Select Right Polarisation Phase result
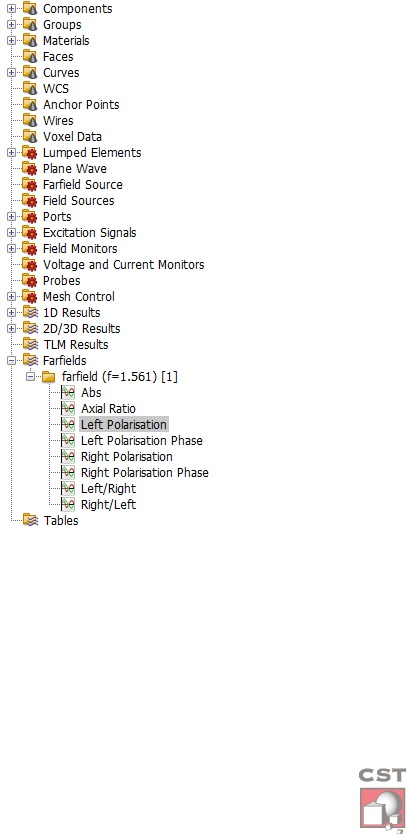This screenshot has height=839, width=411. click(145, 472)
